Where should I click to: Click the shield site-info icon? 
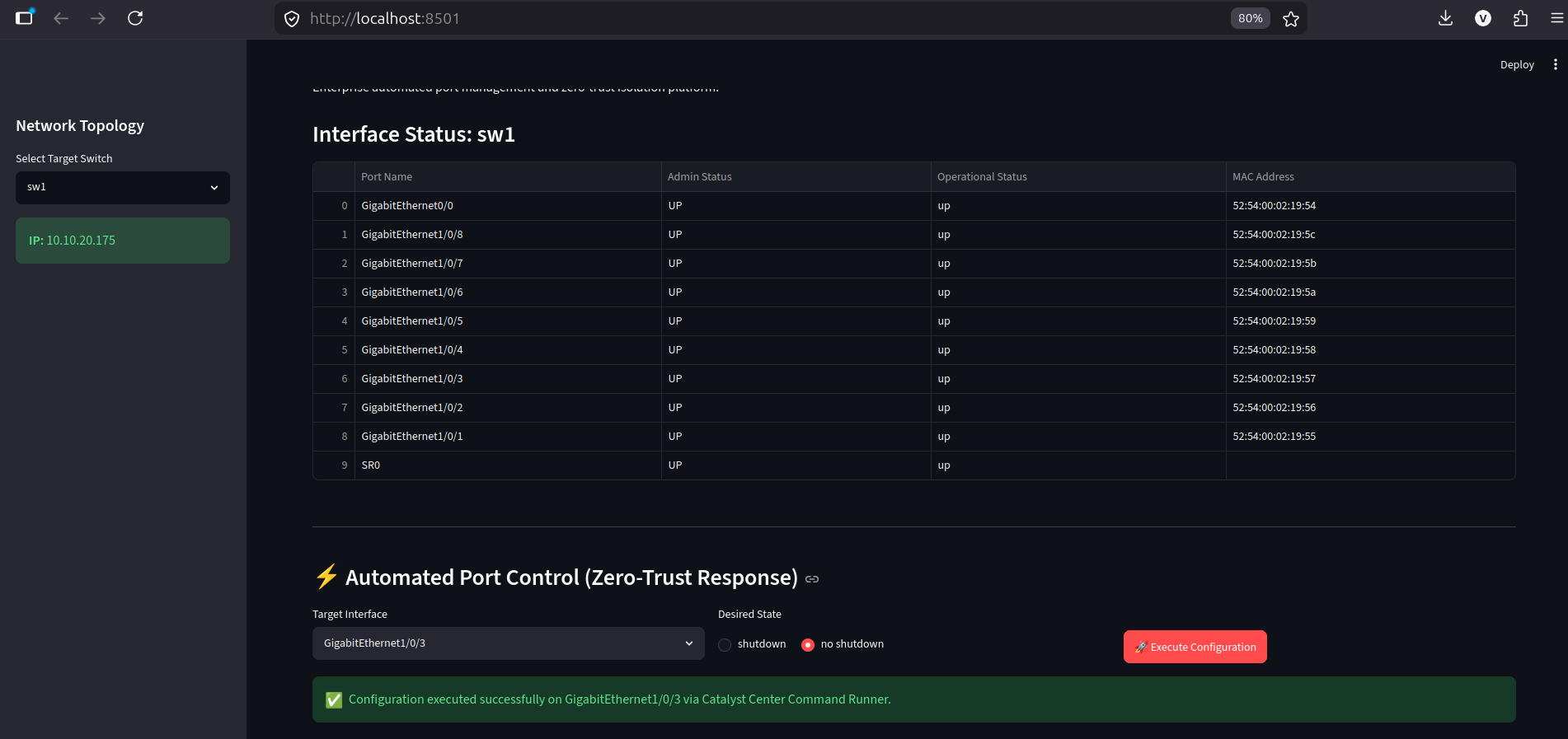(x=292, y=19)
